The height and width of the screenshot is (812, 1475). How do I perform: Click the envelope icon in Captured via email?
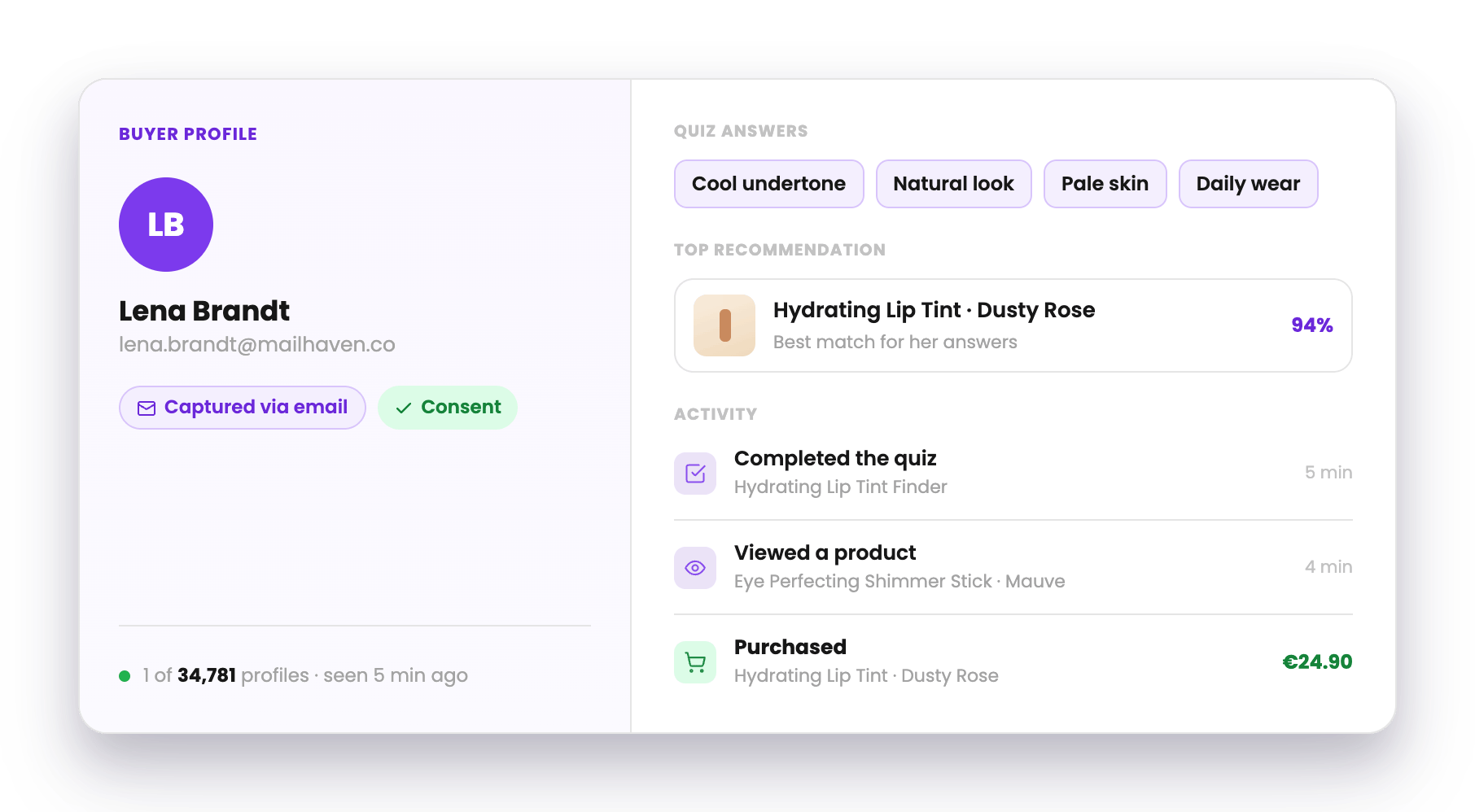(x=147, y=408)
